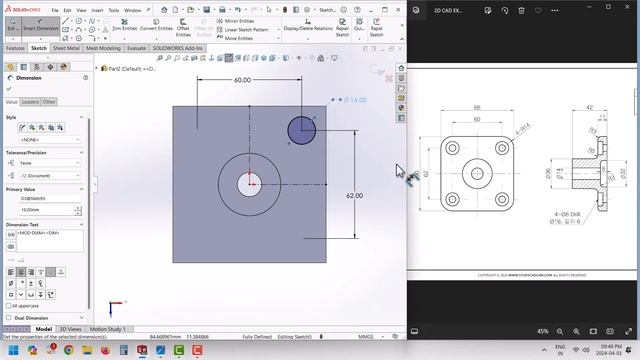Open the Style NONE dropdown
The width and height of the screenshot is (640, 360).
[x=49, y=140]
